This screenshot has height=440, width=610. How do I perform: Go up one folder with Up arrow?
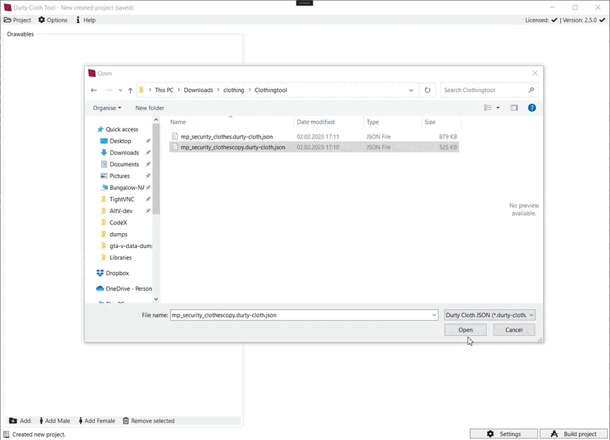point(130,90)
